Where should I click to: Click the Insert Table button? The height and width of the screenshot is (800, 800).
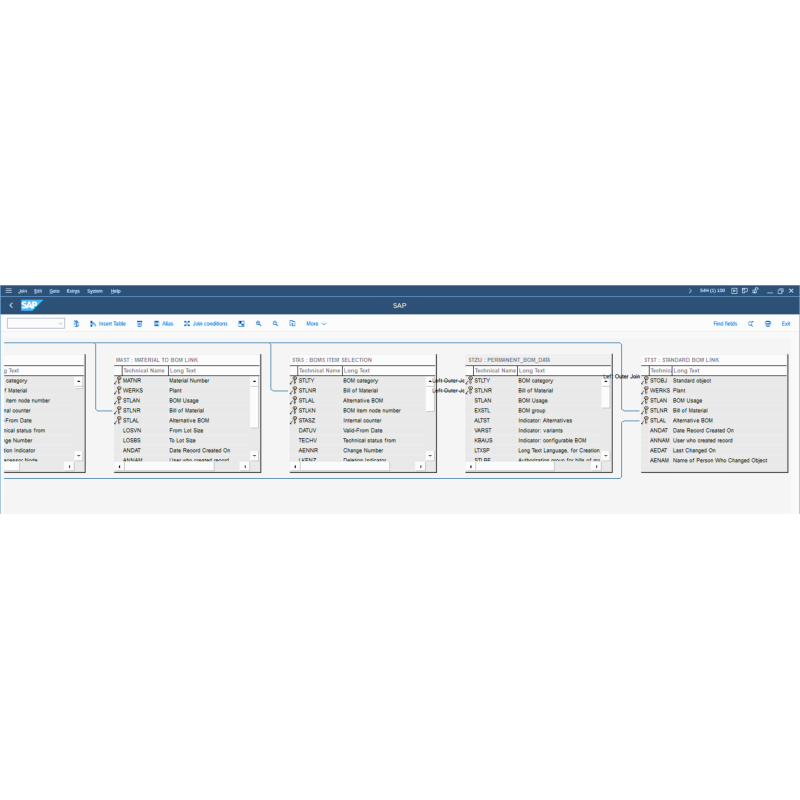coord(107,324)
